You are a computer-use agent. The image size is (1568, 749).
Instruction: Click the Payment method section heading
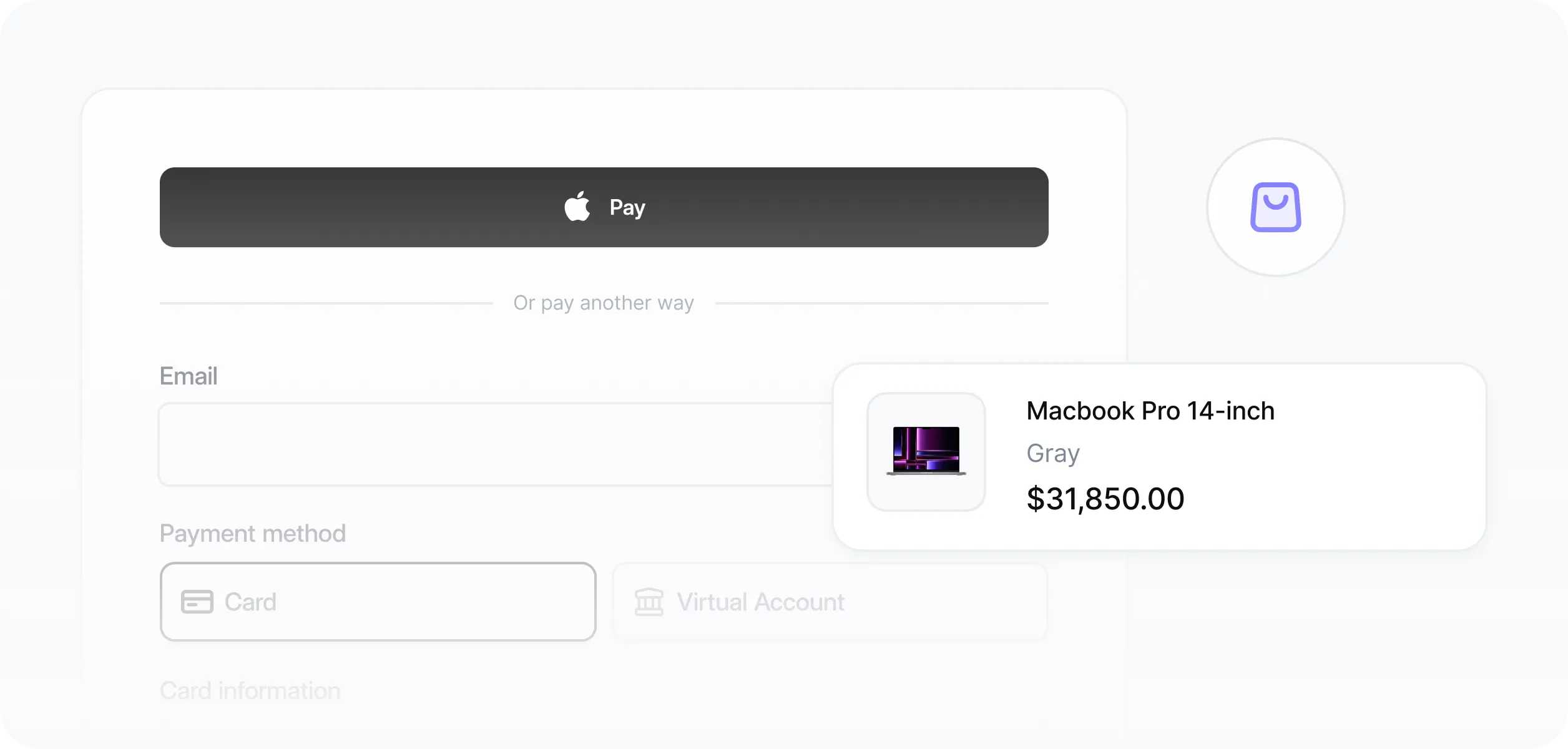(253, 533)
